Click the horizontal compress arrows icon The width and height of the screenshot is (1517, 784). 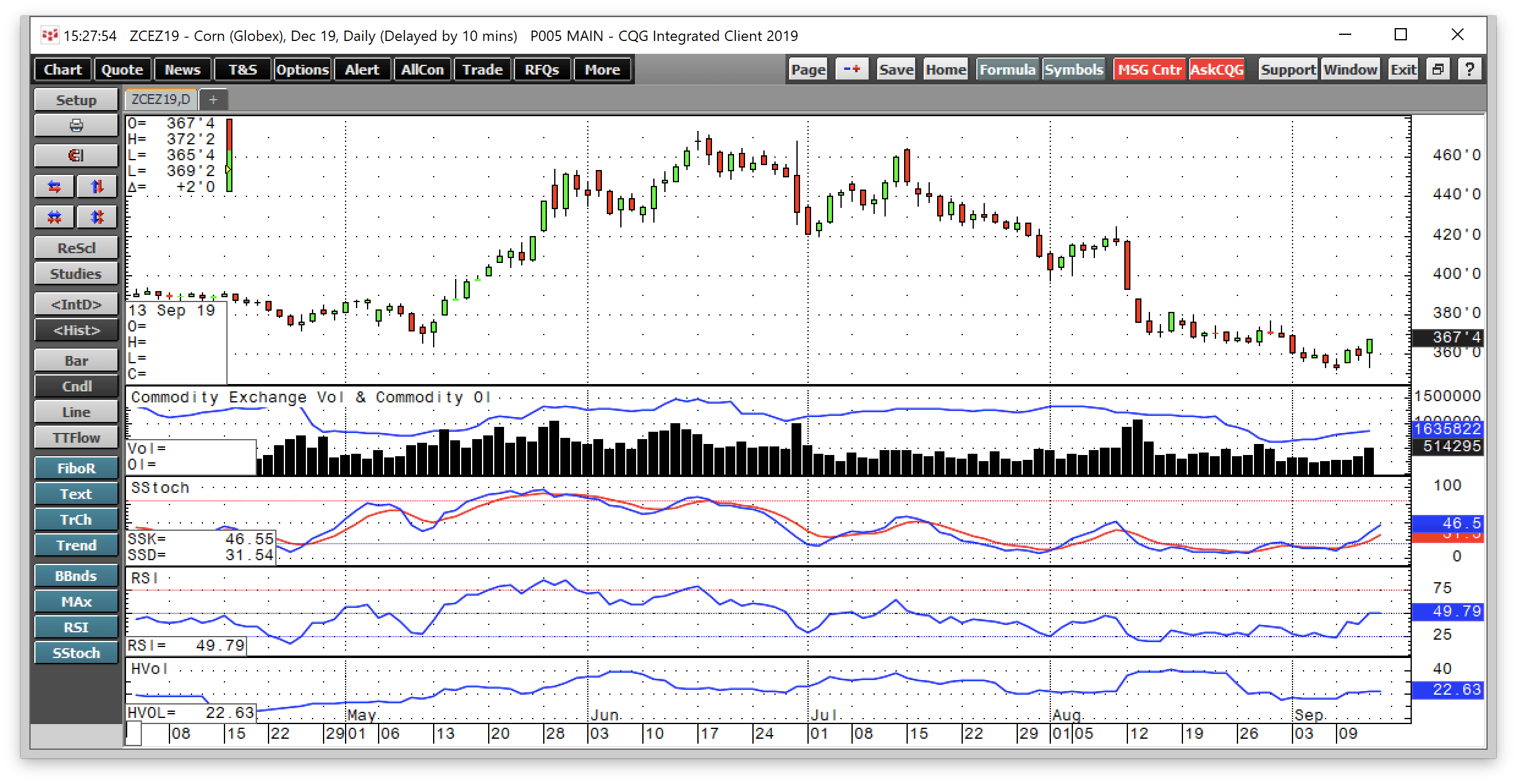tap(54, 217)
